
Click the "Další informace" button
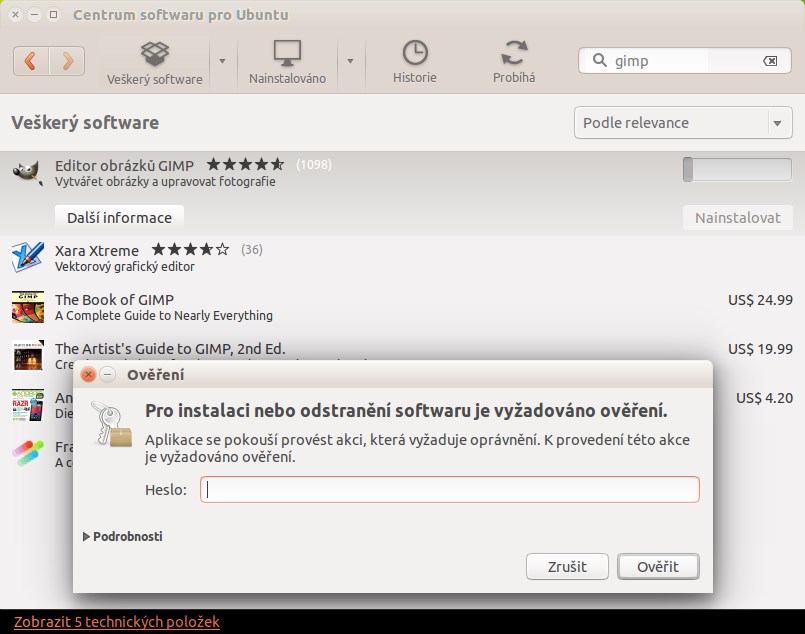point(118,216)
